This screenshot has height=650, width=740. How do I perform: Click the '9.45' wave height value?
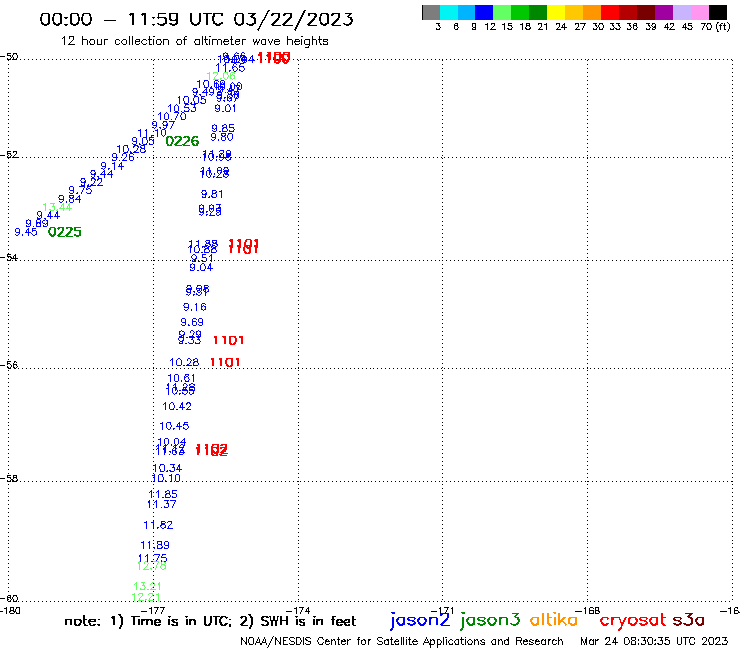pyautogui.click(x=26, y=232)
